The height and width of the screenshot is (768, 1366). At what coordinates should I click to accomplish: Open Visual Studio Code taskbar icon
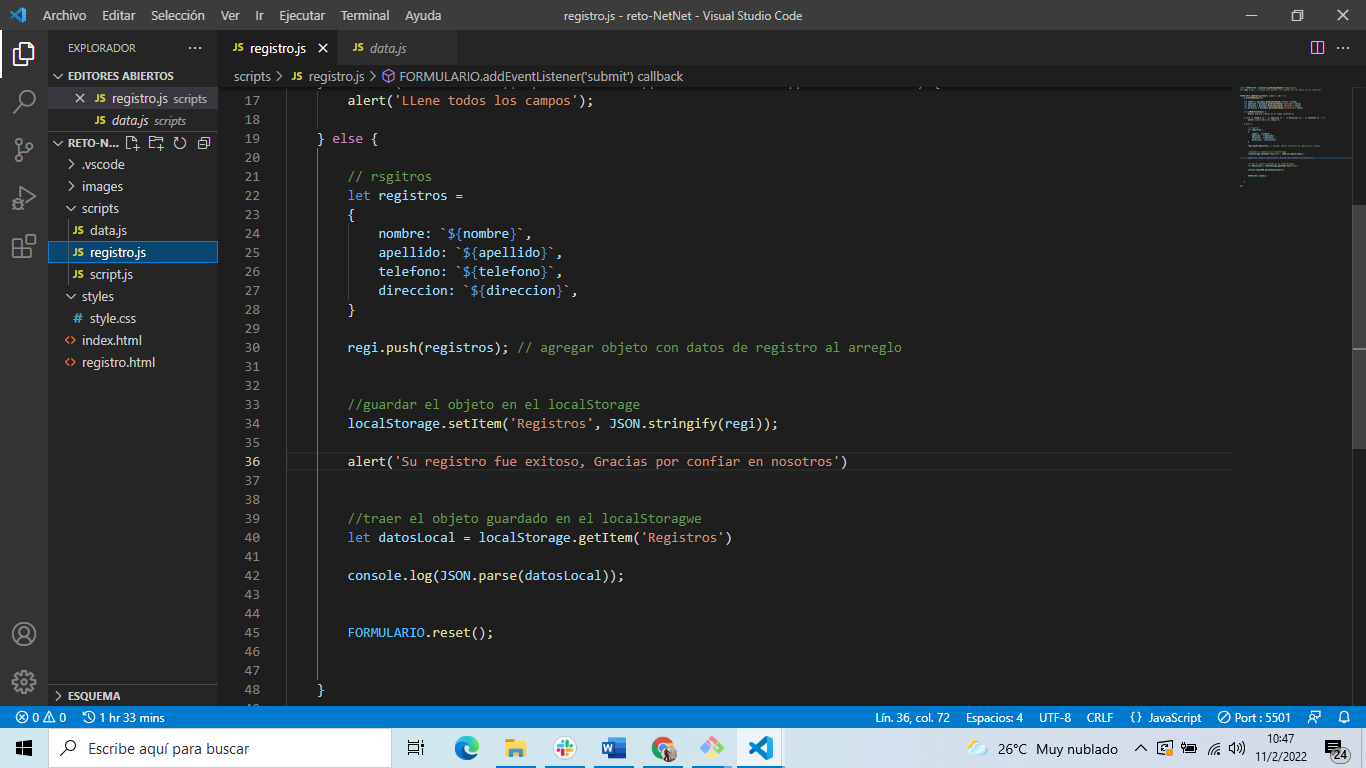[760, 748]
